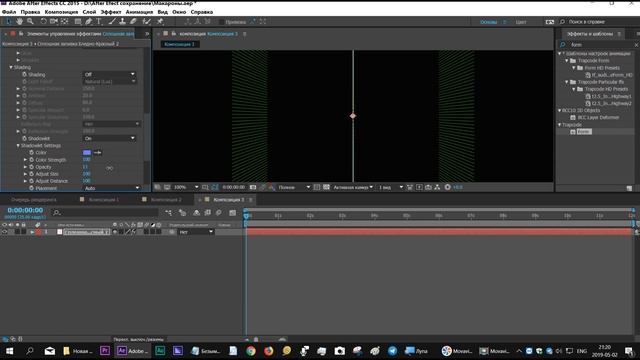Select the Hand tool
The height and width of the screenshot is (360, 640).
click(19, 22)
